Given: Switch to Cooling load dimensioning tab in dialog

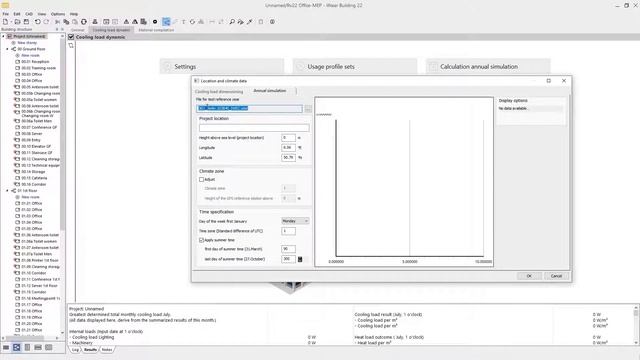Looking at the screenshot, I should [x=219, y=91].
